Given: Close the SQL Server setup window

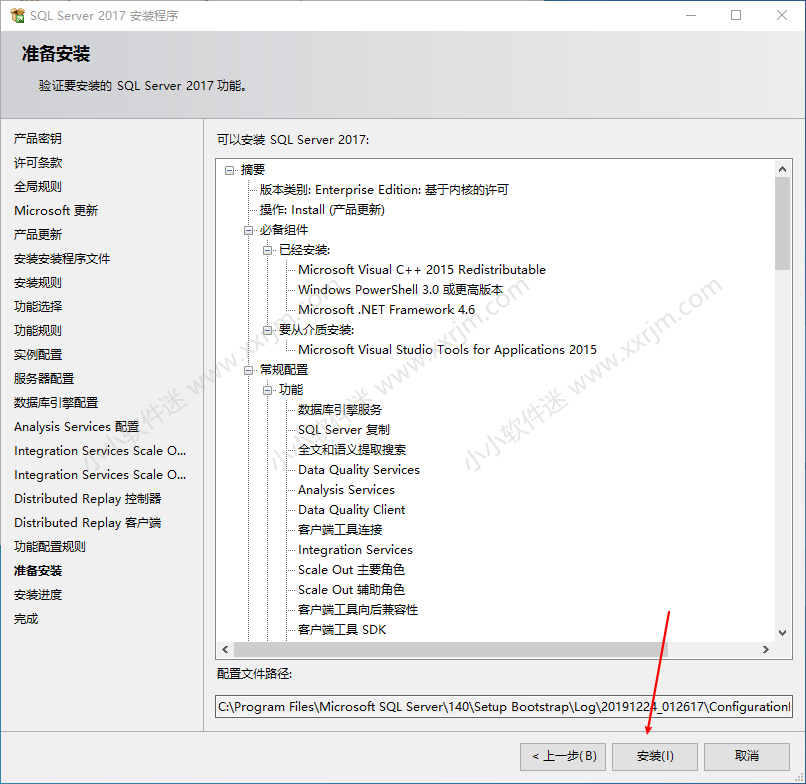Looking at the screenshot, I should tap(782, 15).
